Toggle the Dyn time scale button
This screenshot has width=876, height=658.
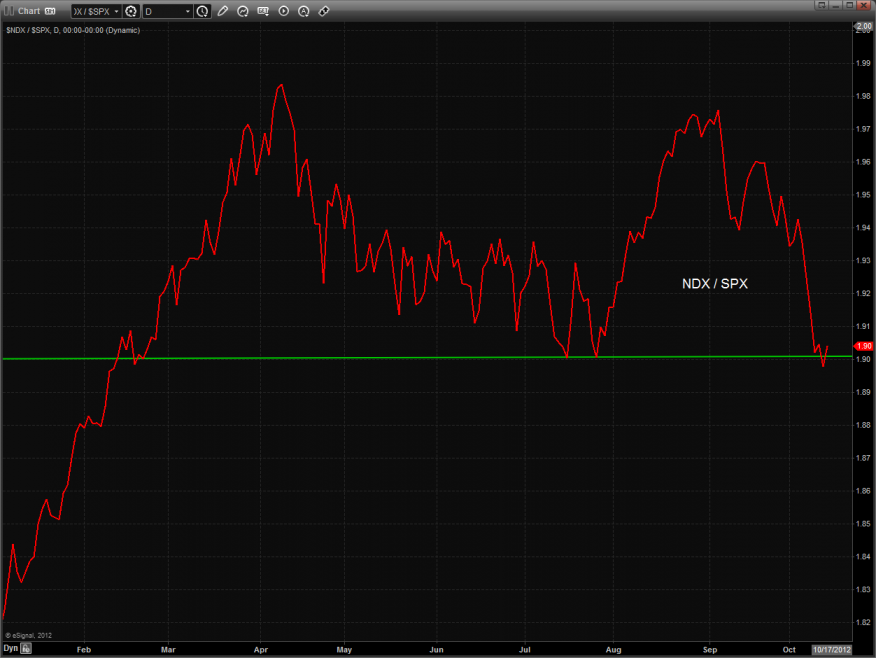click(10, 649)
